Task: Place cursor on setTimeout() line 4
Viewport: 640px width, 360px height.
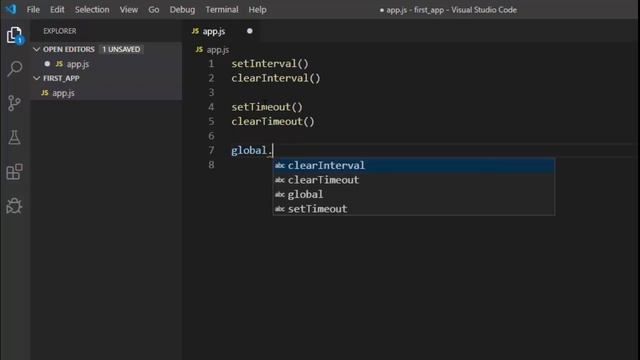Action: click(x=267, y=107)
